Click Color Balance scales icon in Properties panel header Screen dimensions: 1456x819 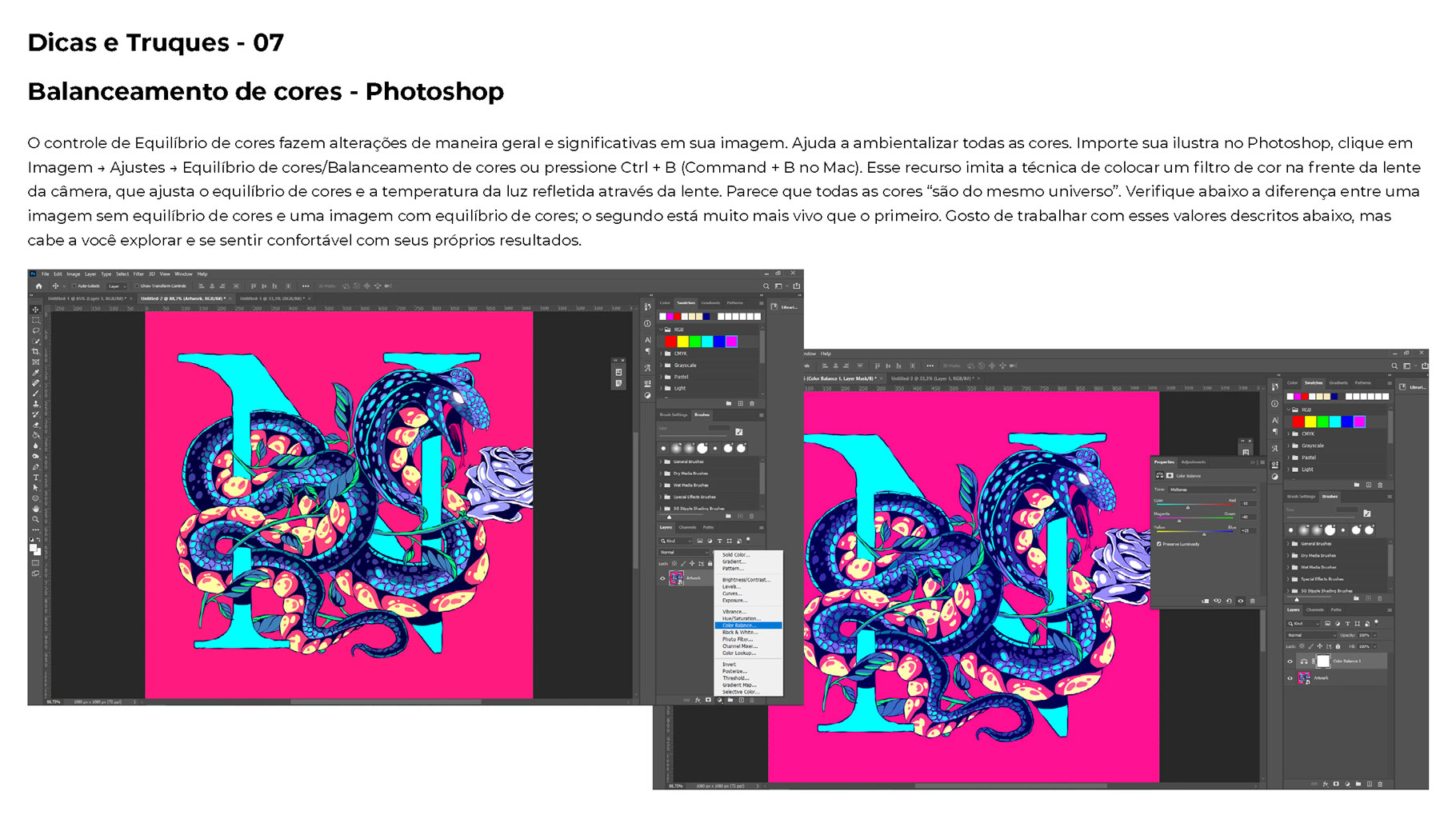(x=1159, y=475)
